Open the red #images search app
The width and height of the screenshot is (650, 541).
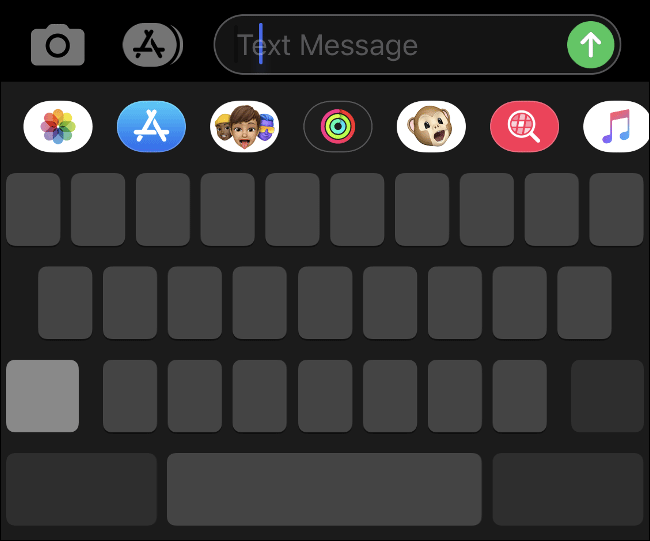[524, 126]
